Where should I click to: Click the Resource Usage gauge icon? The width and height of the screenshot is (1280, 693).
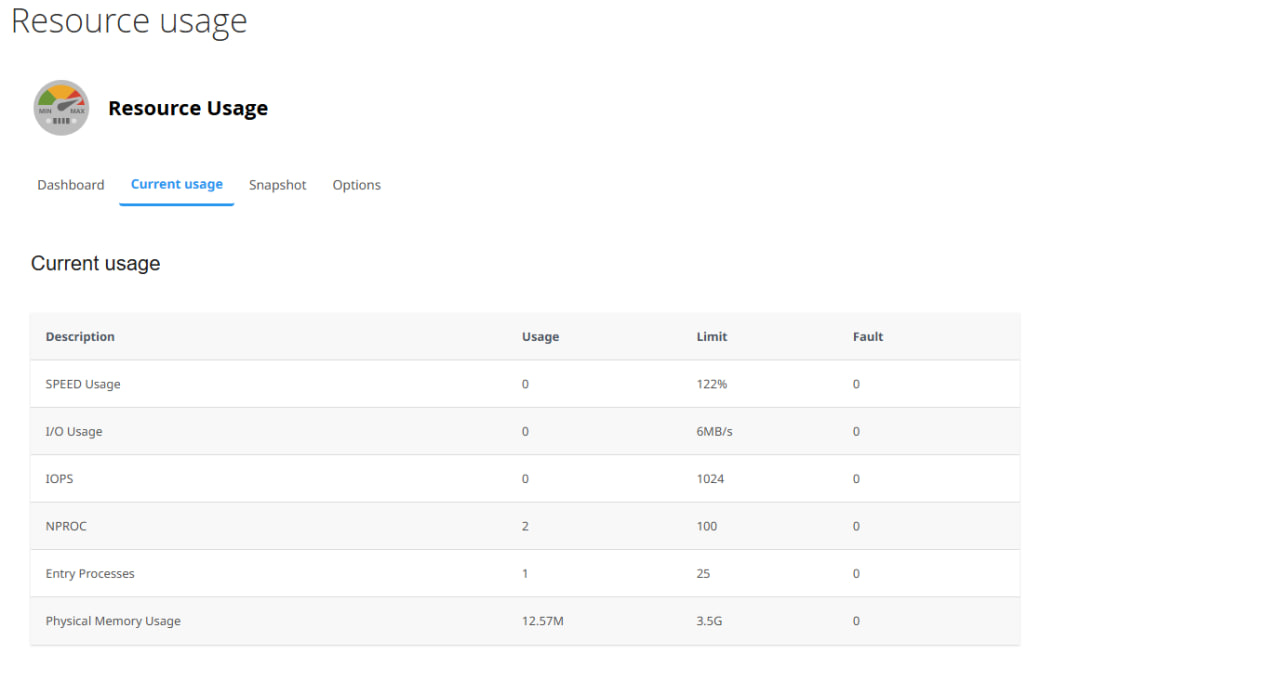click(62, 108)
